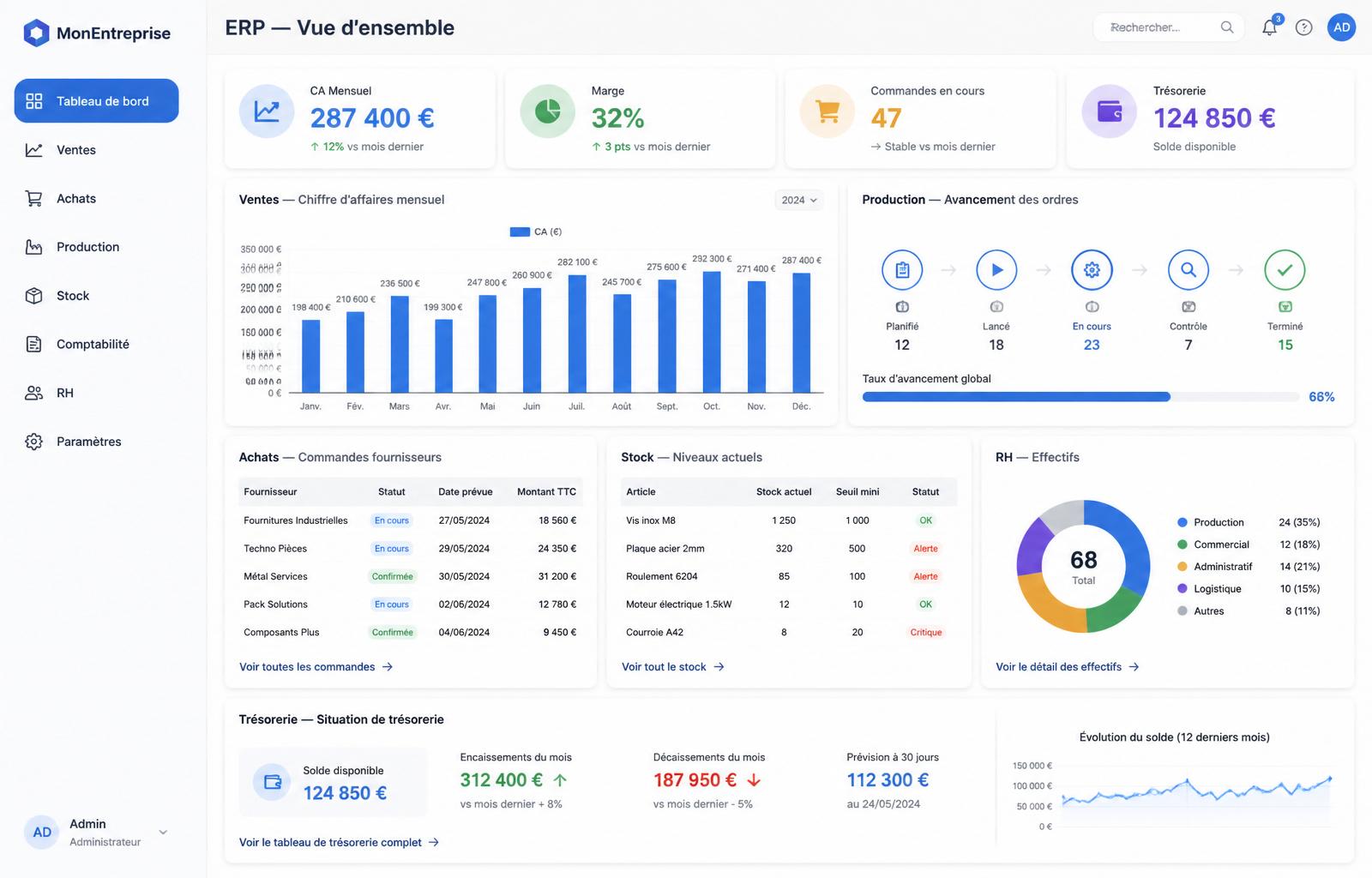1372x878 pixels.
Task: Open the 2024 year dropdown
Action: click(799, 200)
